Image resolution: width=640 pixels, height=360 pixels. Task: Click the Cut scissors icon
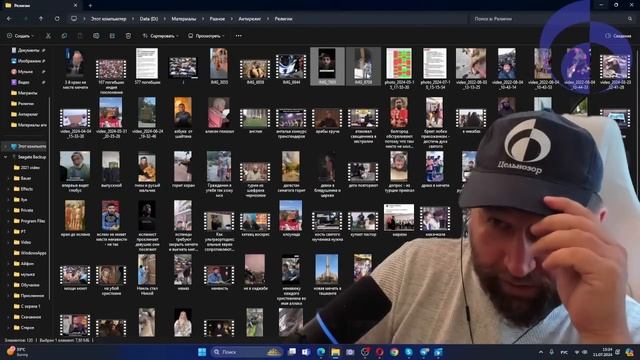pos(48,36)
